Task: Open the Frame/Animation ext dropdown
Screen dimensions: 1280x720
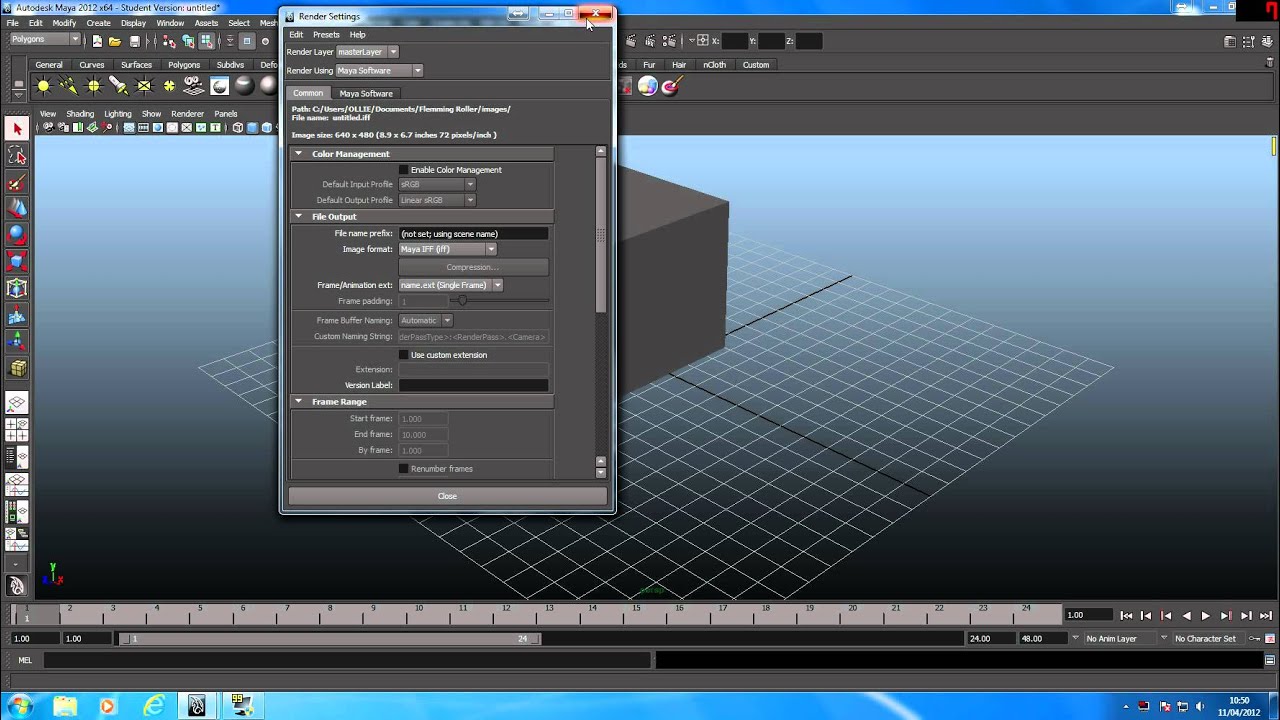Action: [x=450, y=285]
